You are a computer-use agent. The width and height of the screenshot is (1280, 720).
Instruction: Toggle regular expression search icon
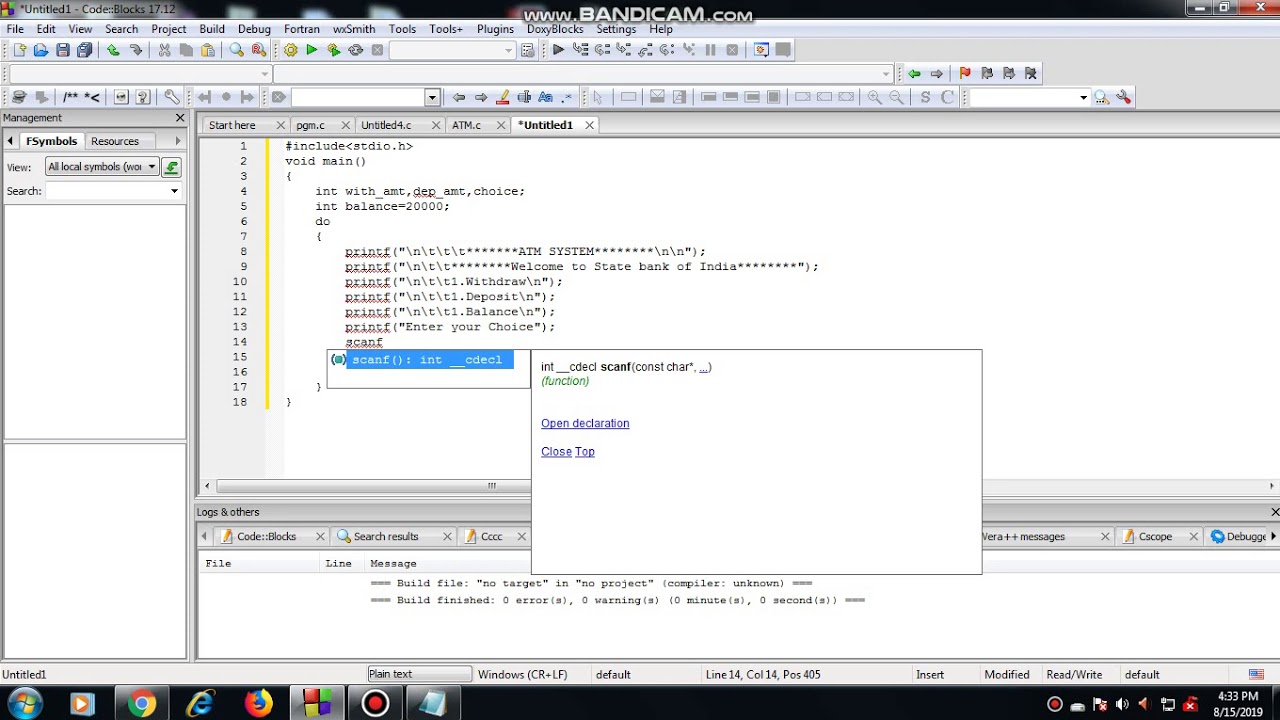click(x=569, y=97)
